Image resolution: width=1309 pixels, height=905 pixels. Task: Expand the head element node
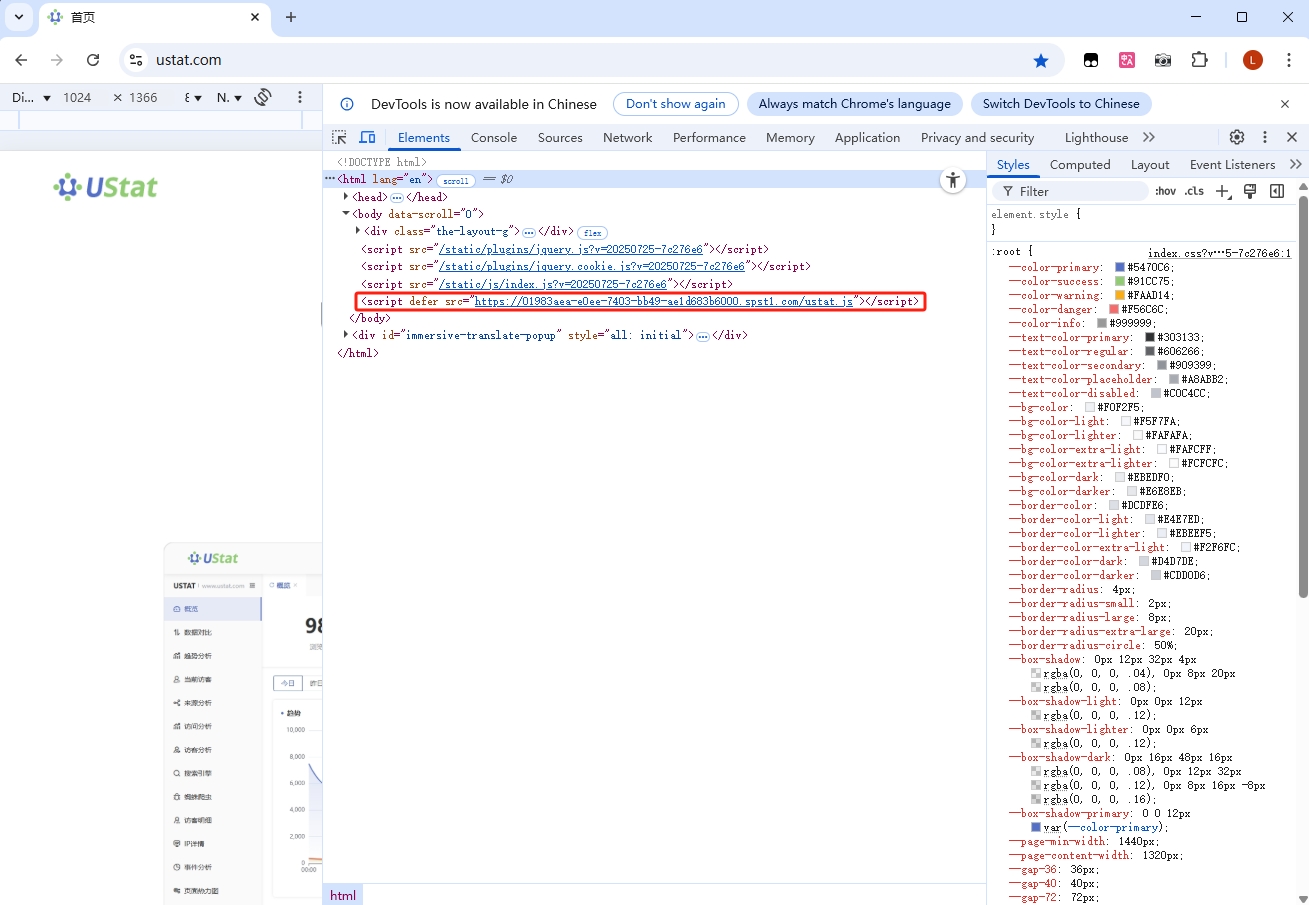[x=346, y=197]
